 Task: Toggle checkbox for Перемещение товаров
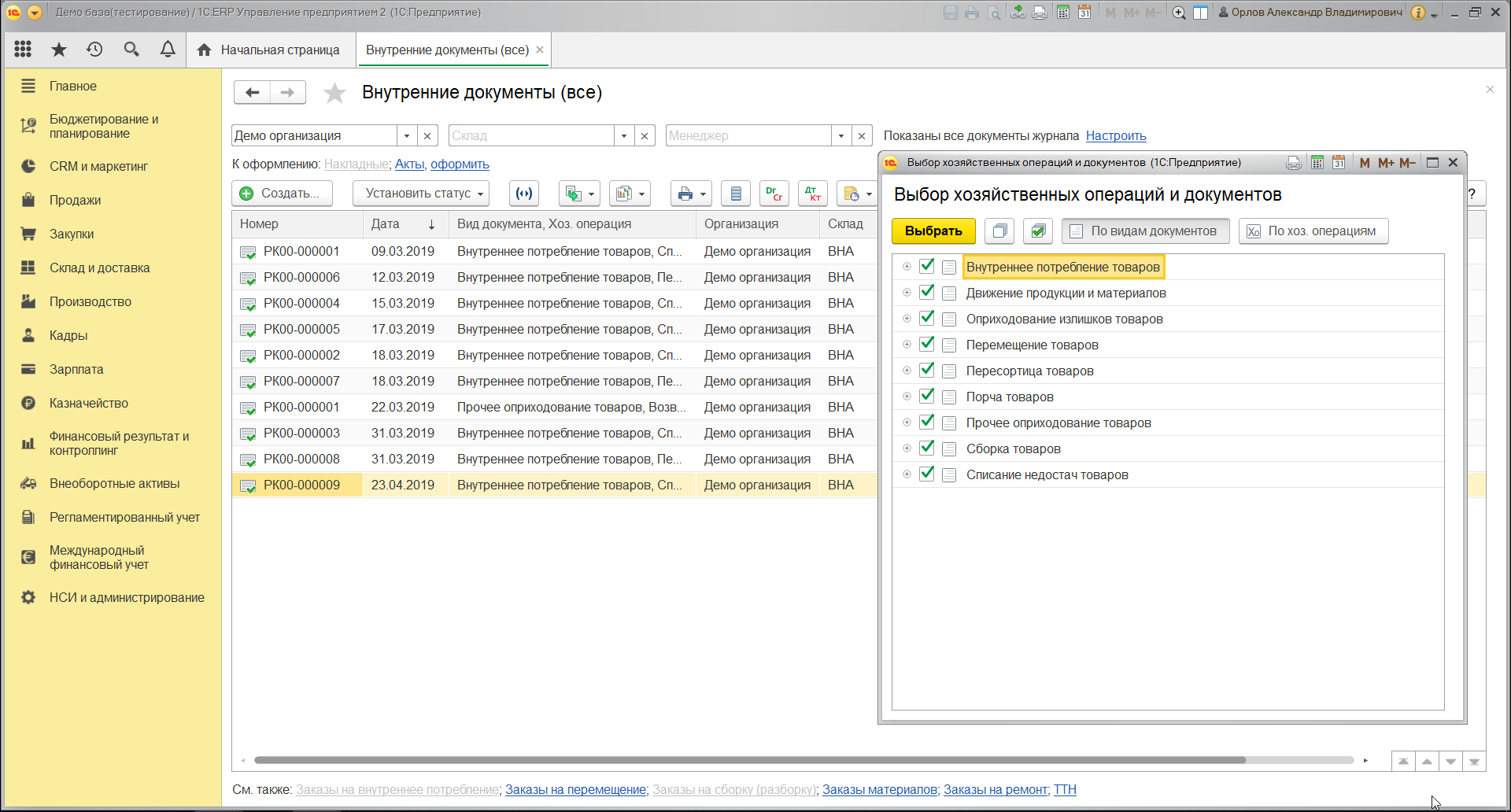pos(927,344)
